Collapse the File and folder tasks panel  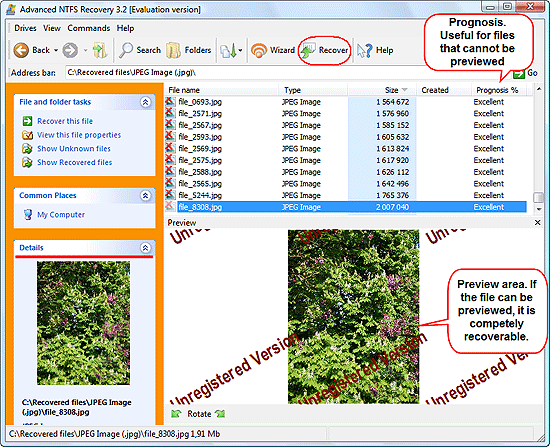[146, 102]
